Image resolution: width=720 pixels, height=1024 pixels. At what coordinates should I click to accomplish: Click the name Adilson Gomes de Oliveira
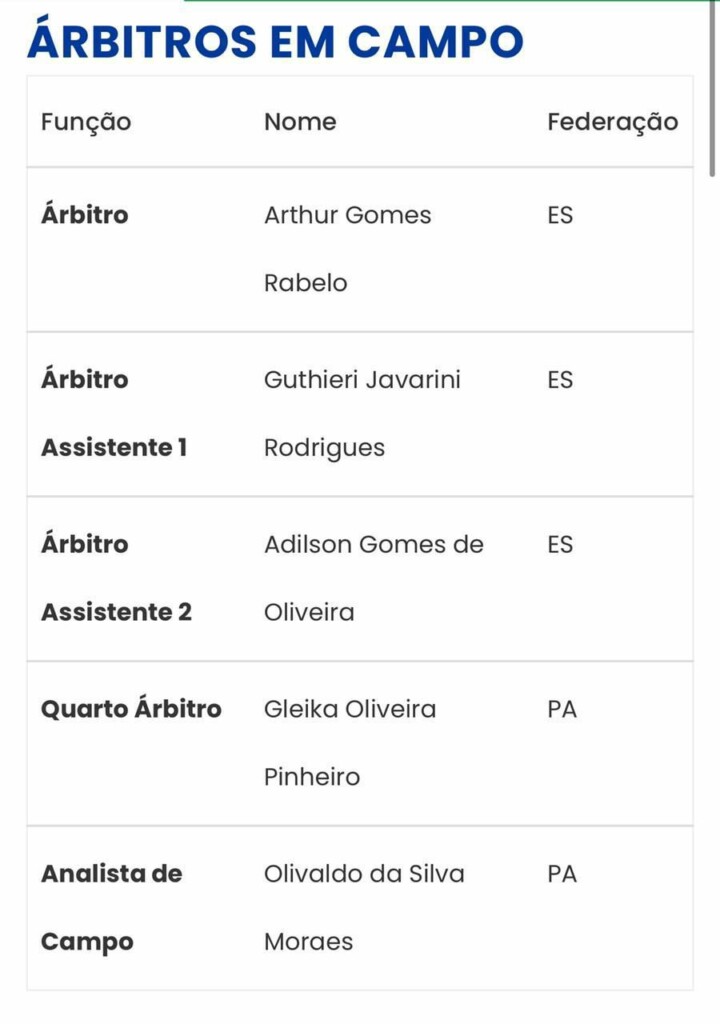[x=374, y=578]
